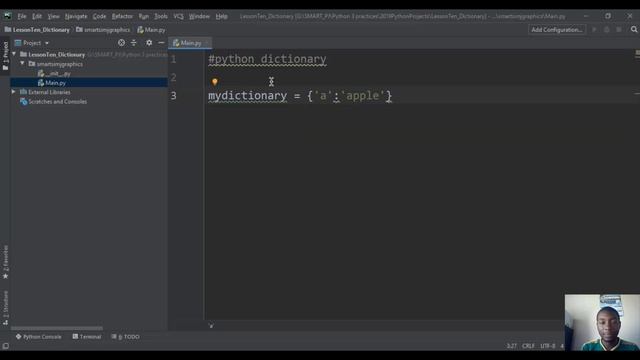Expand External Libraries node

(x=13, y=92)
